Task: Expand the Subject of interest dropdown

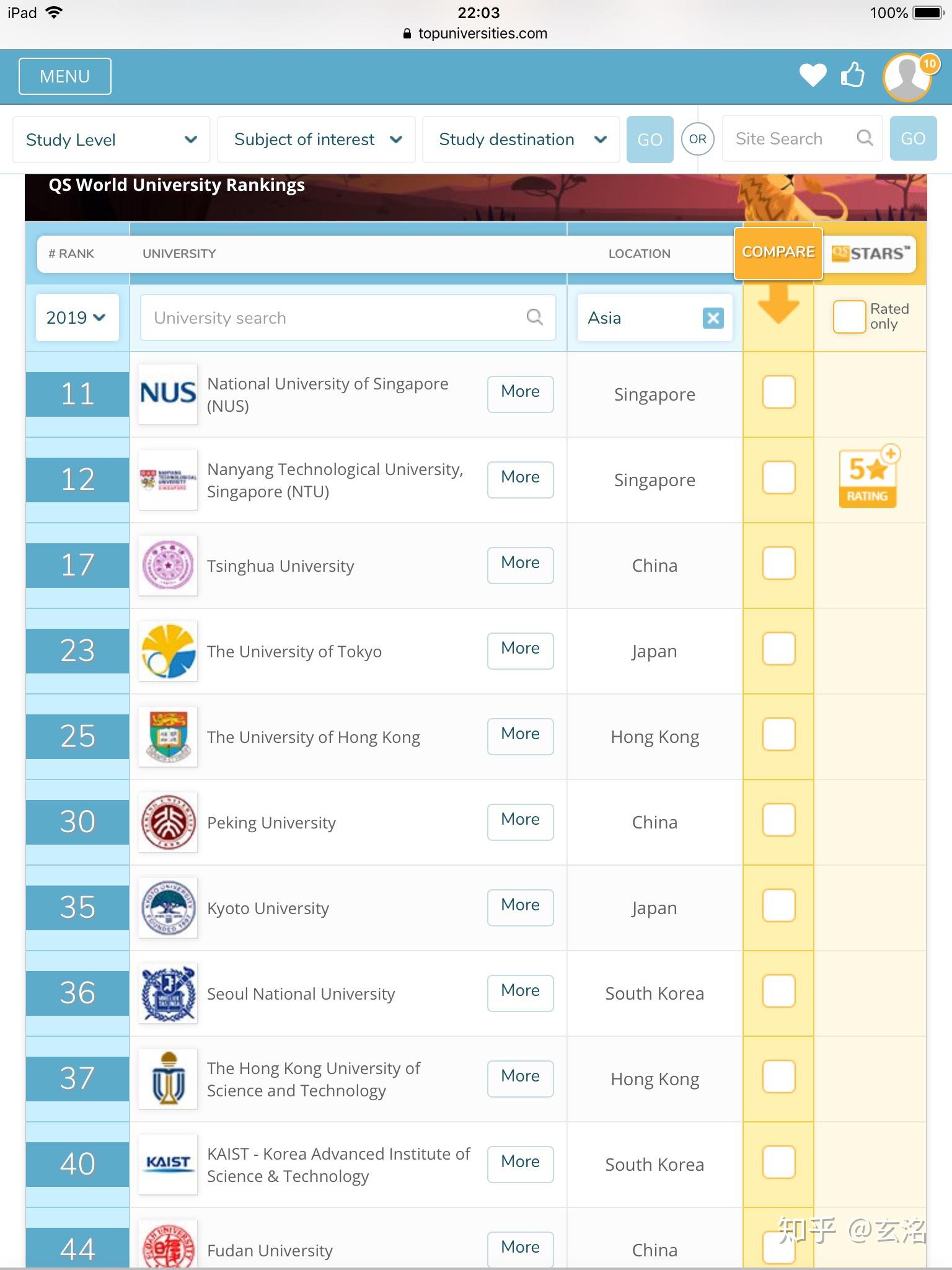Action: [x=317, y=140]
